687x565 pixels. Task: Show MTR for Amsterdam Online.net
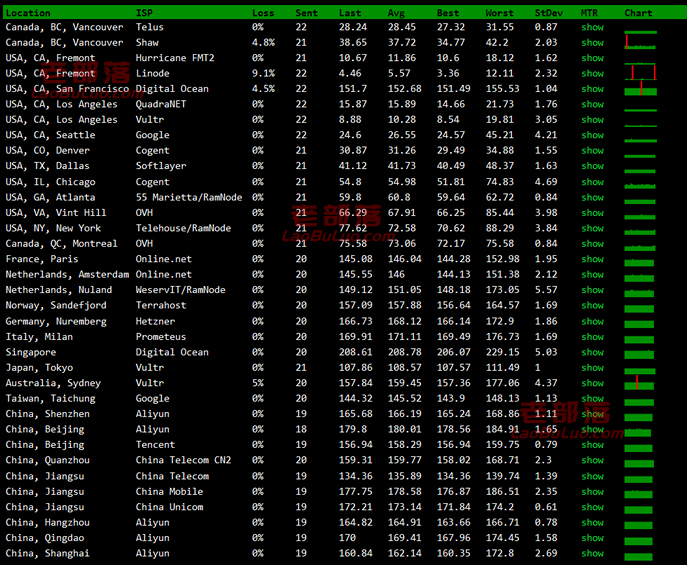click(592, 274)
